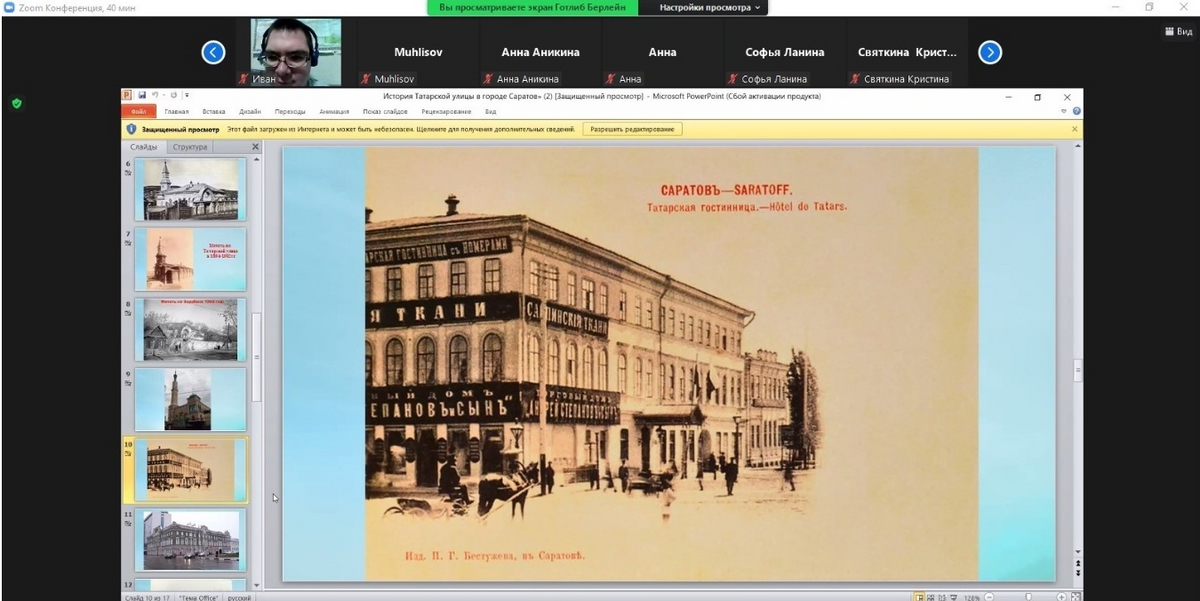Click Софья Ланина's muted microphone icon
The width and height of the screenshot is (1200, 601).
pos(733,79)
